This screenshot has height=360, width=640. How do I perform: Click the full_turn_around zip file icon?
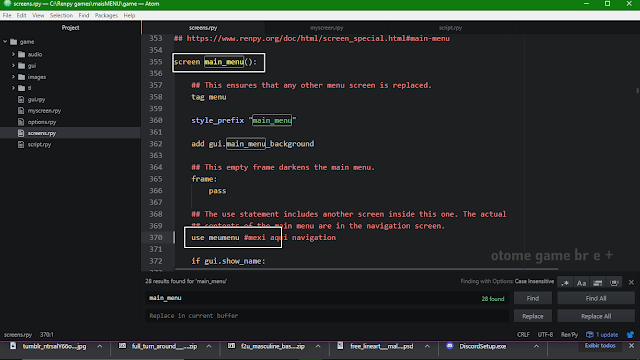click(122, 346)
